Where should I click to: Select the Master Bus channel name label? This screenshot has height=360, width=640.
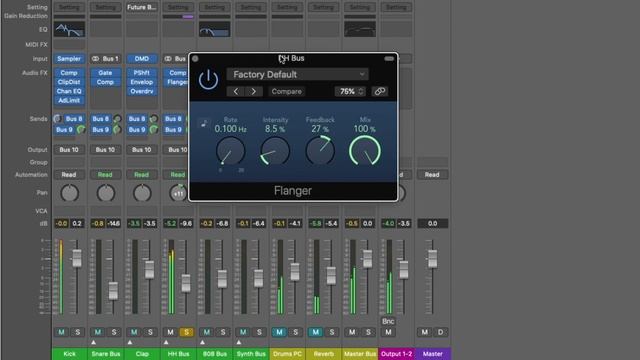coord(360,354)
